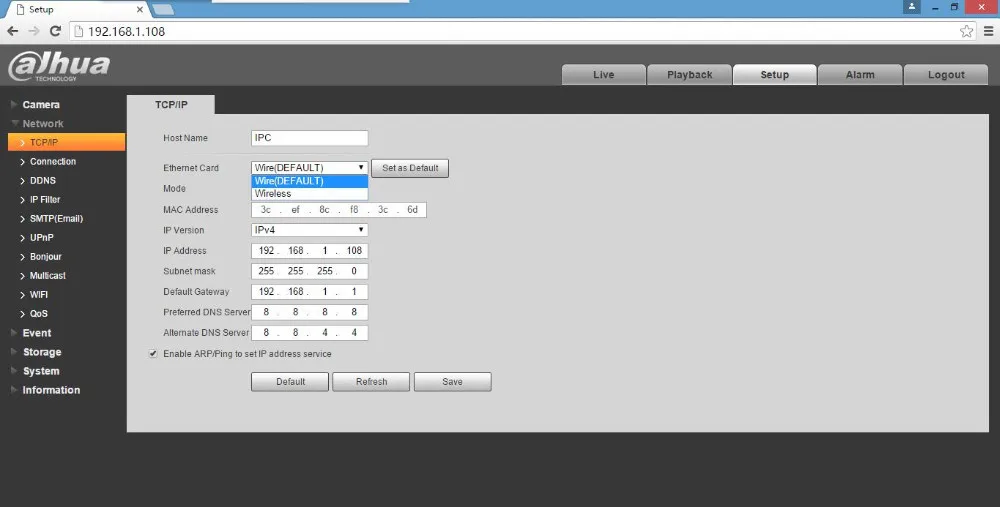Open the Ethernet Card dropdown
1000x507 pixels.
click(x=309, y=168)
